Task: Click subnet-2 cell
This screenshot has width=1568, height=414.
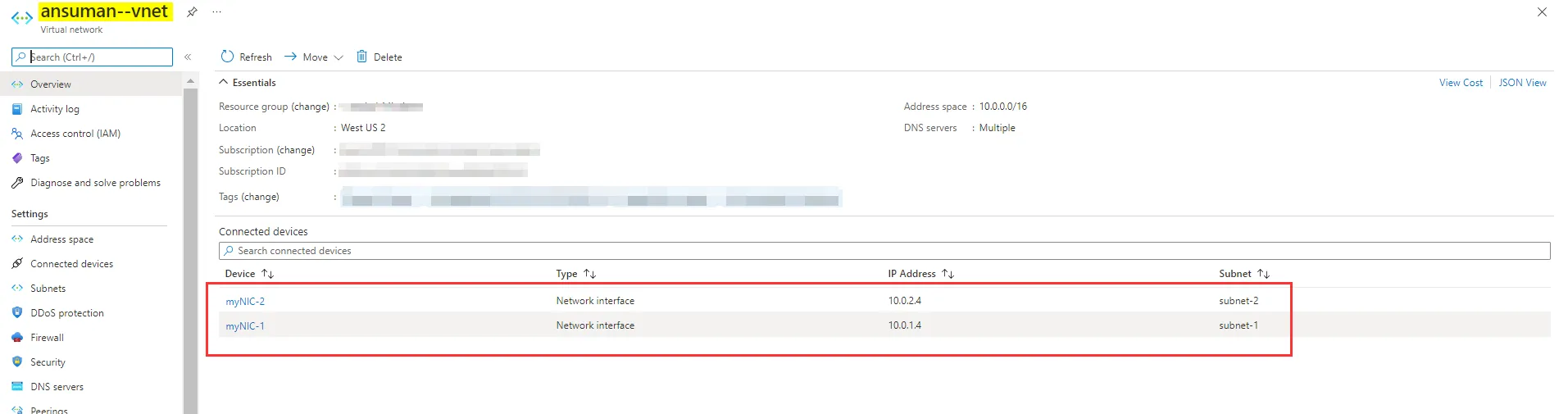Action: click(x=1238, y=301)
